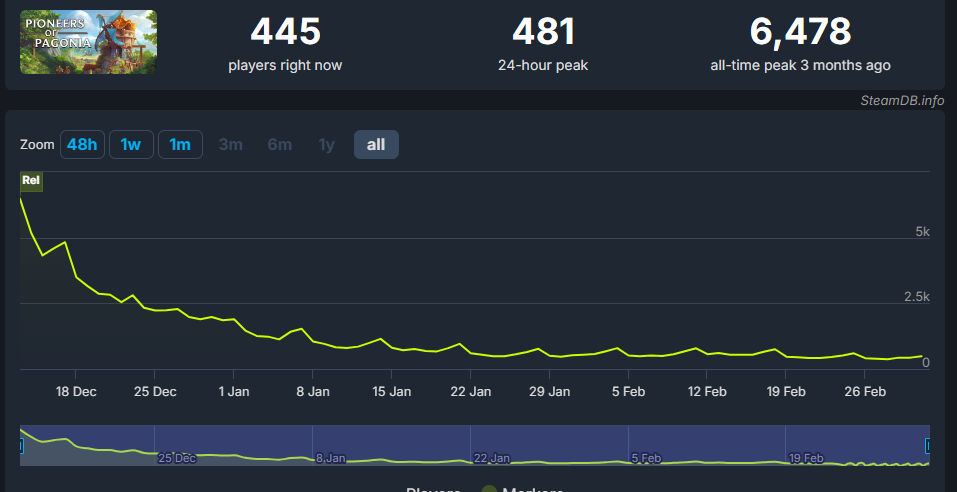The image size is (957, 492).
Task: Switch chart zoom to 1m
Action: 180,145
